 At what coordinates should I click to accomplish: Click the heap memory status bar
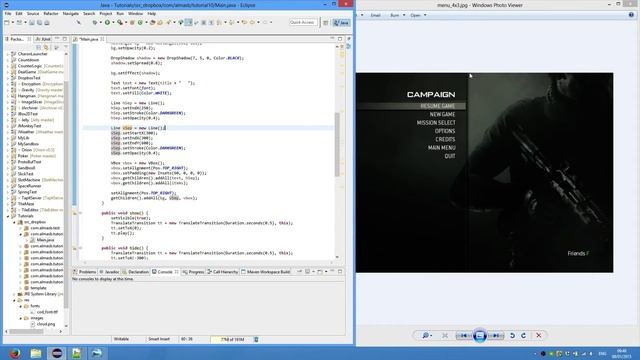point(231,339)
